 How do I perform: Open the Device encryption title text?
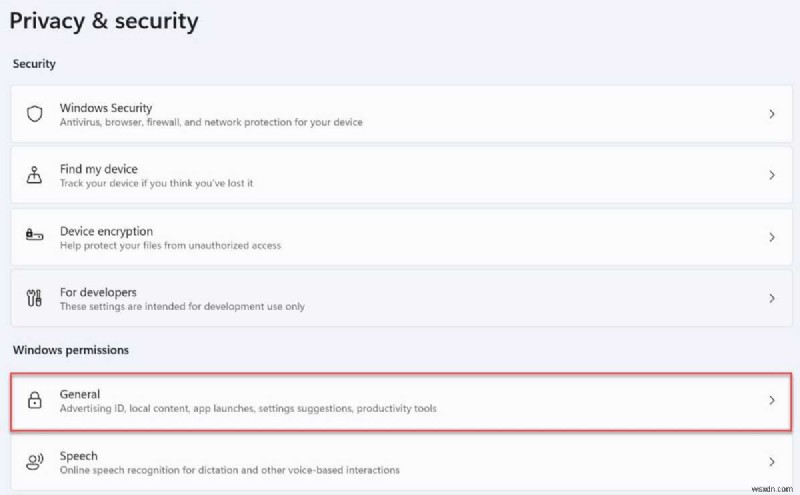click(106, 231)
